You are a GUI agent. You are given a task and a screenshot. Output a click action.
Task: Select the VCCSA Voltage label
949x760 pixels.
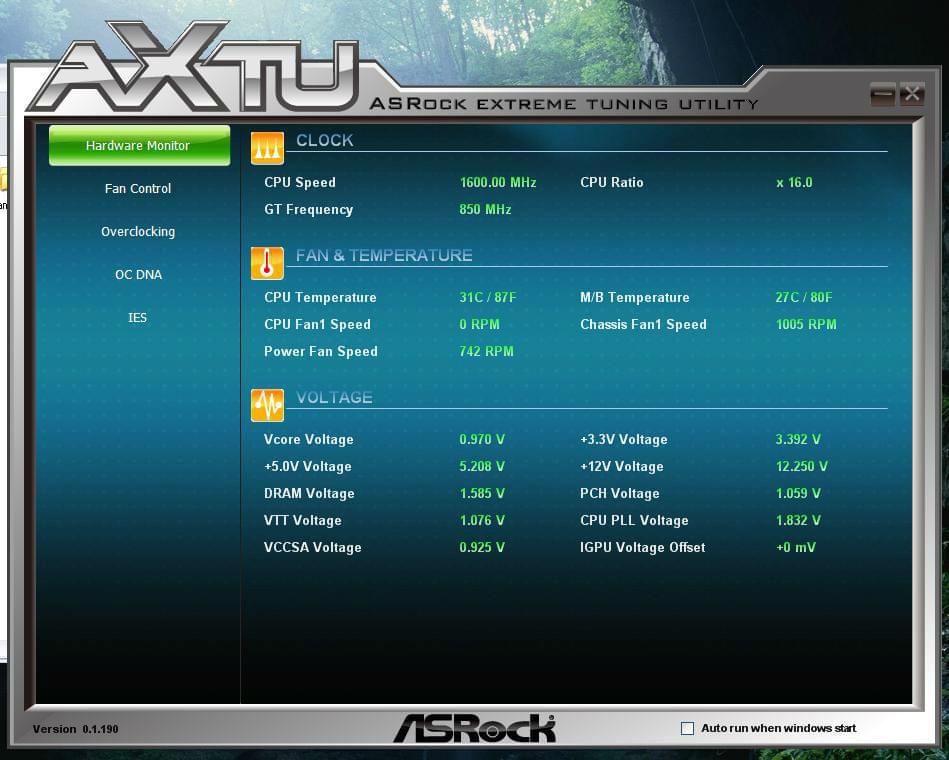pos(313,548)
